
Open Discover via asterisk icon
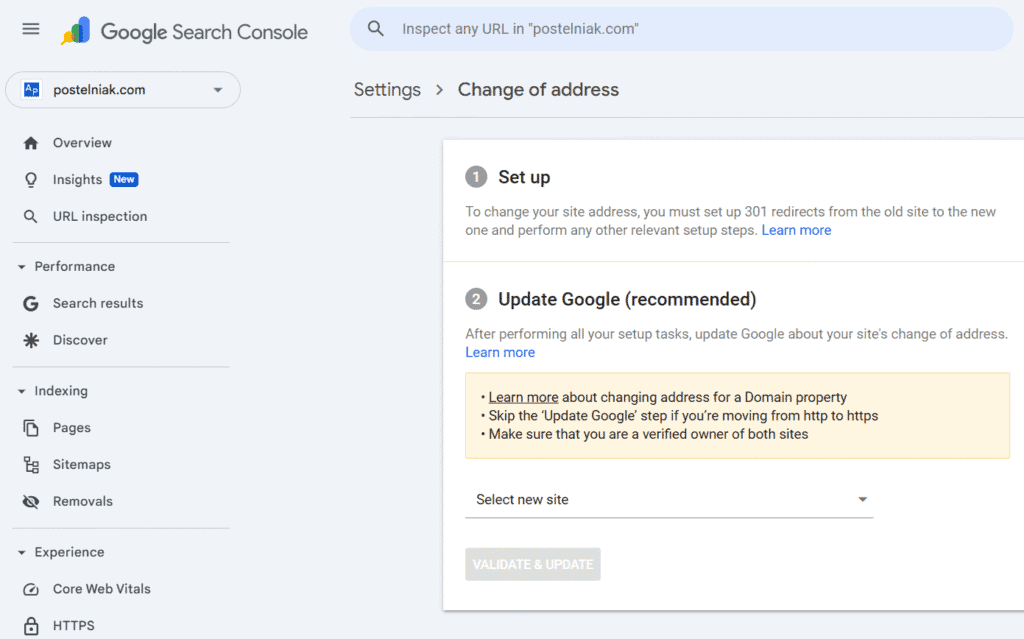(x=31, y=340)
